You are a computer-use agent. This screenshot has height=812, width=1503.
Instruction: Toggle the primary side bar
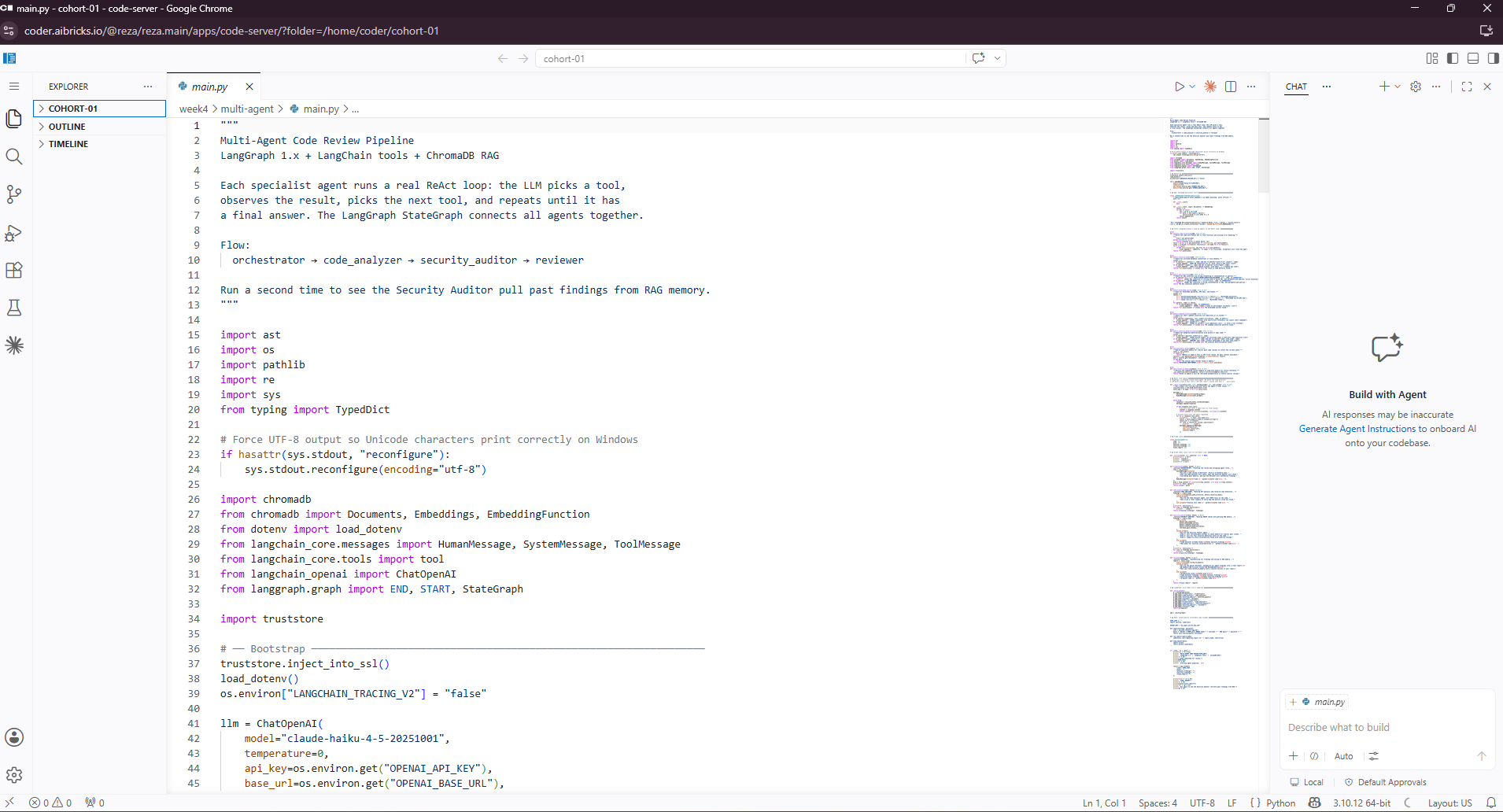1453,58
